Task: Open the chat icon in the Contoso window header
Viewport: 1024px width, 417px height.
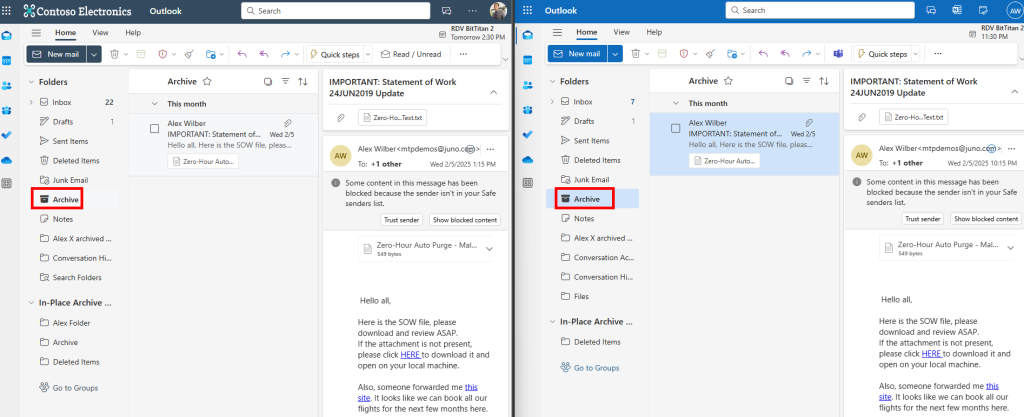Action: pyautogui.click(x=447, y=11)
